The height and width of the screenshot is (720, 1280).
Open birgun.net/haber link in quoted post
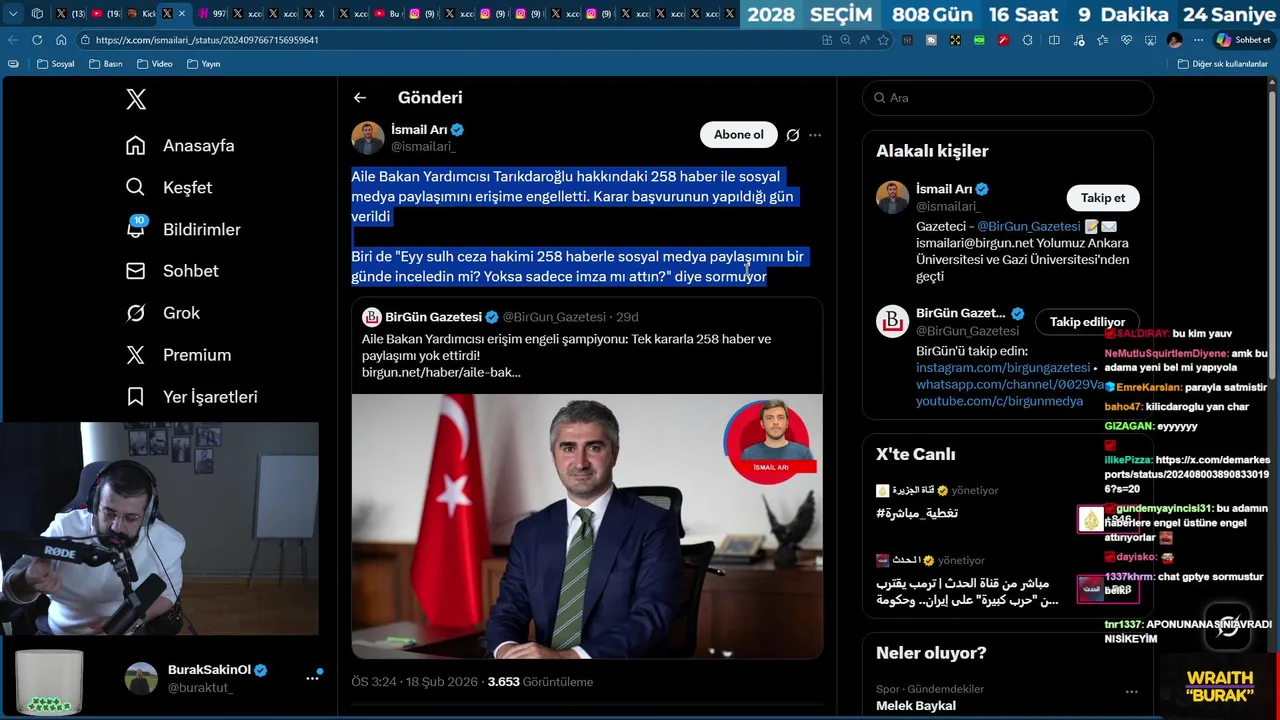tap(441, 372)
